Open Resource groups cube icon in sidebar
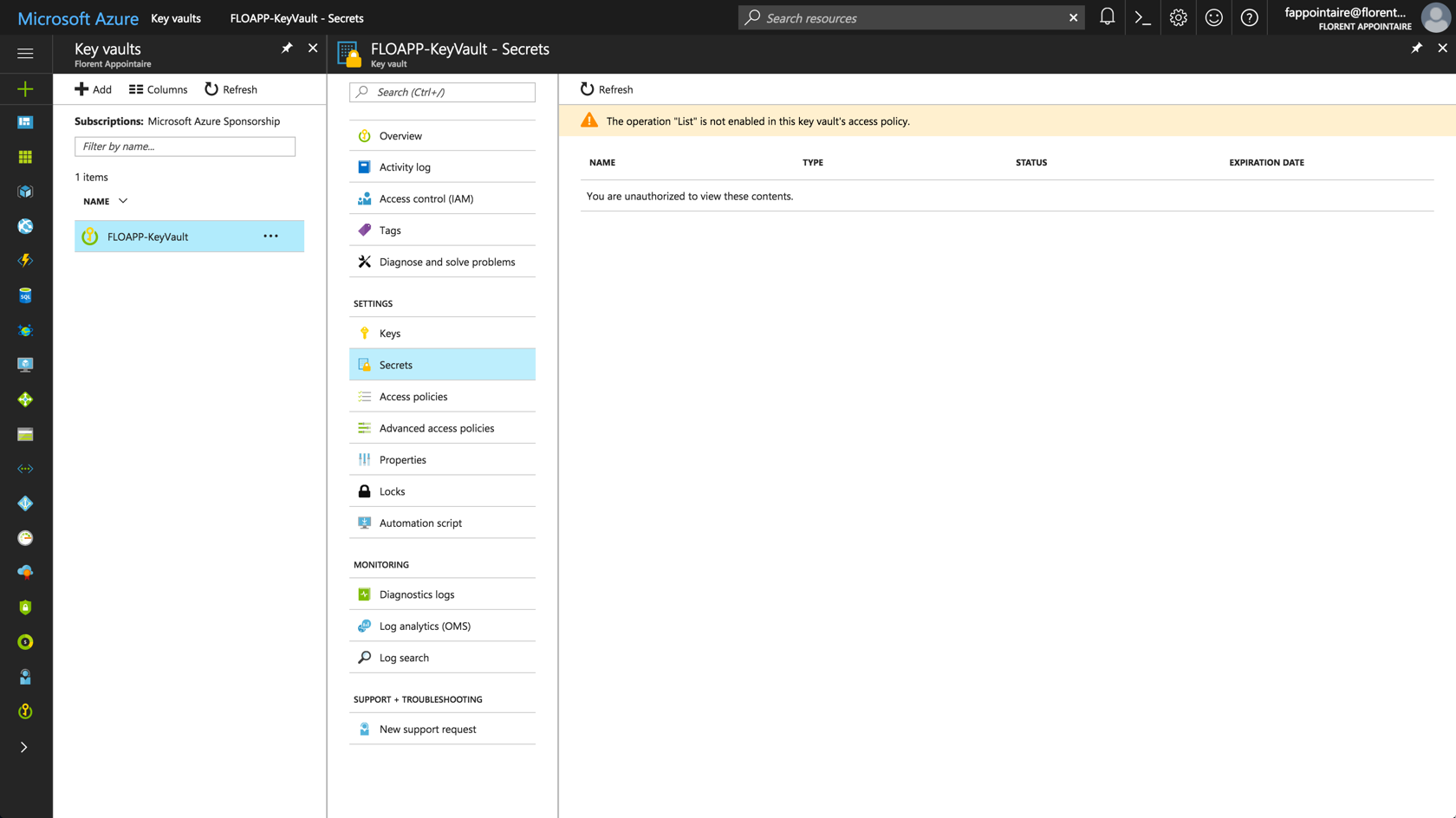Viewport: 1456px width, 818px height. (x=25, y=192)
